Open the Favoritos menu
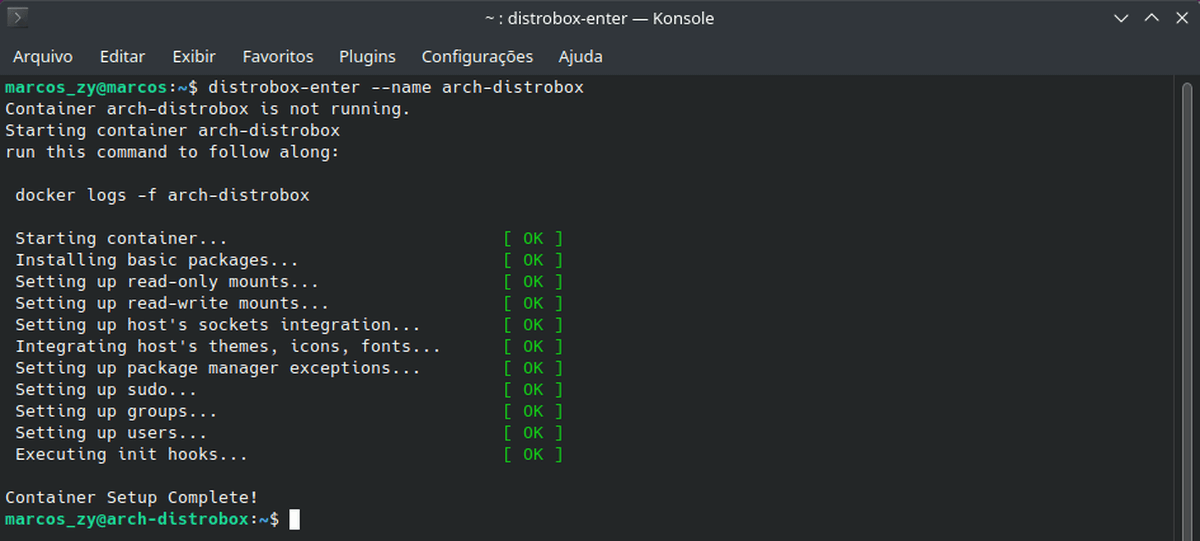The image size is (1200, 541). tap(278, 57)
